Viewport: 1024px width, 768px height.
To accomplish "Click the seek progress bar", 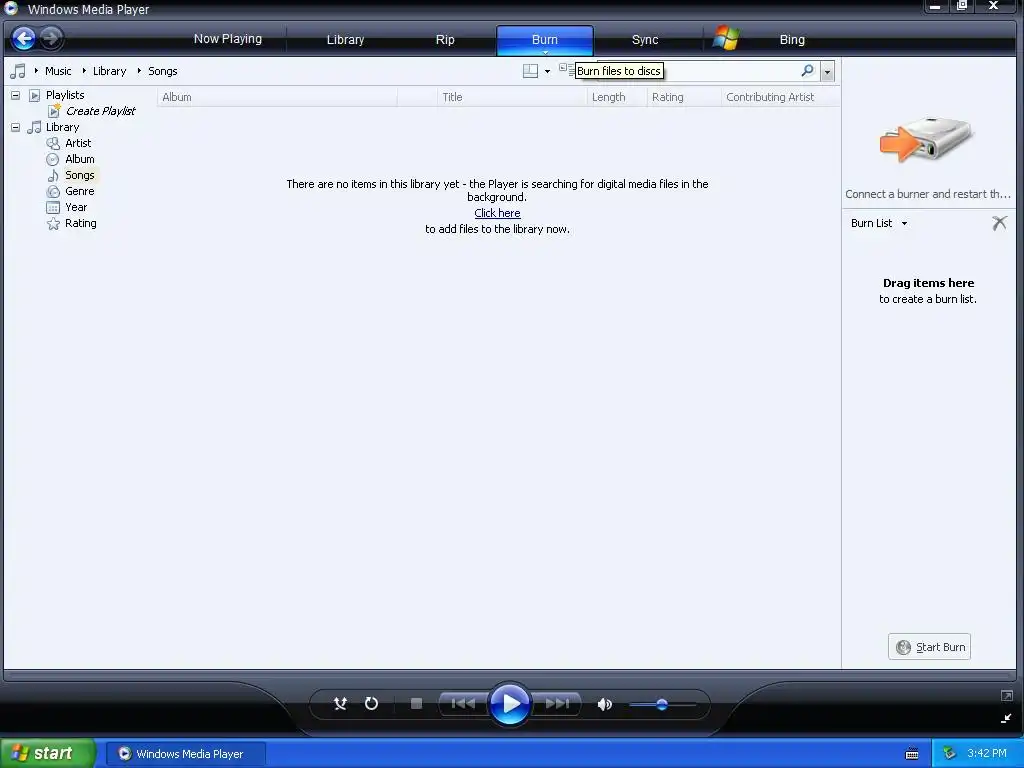I will pos(509,675).
